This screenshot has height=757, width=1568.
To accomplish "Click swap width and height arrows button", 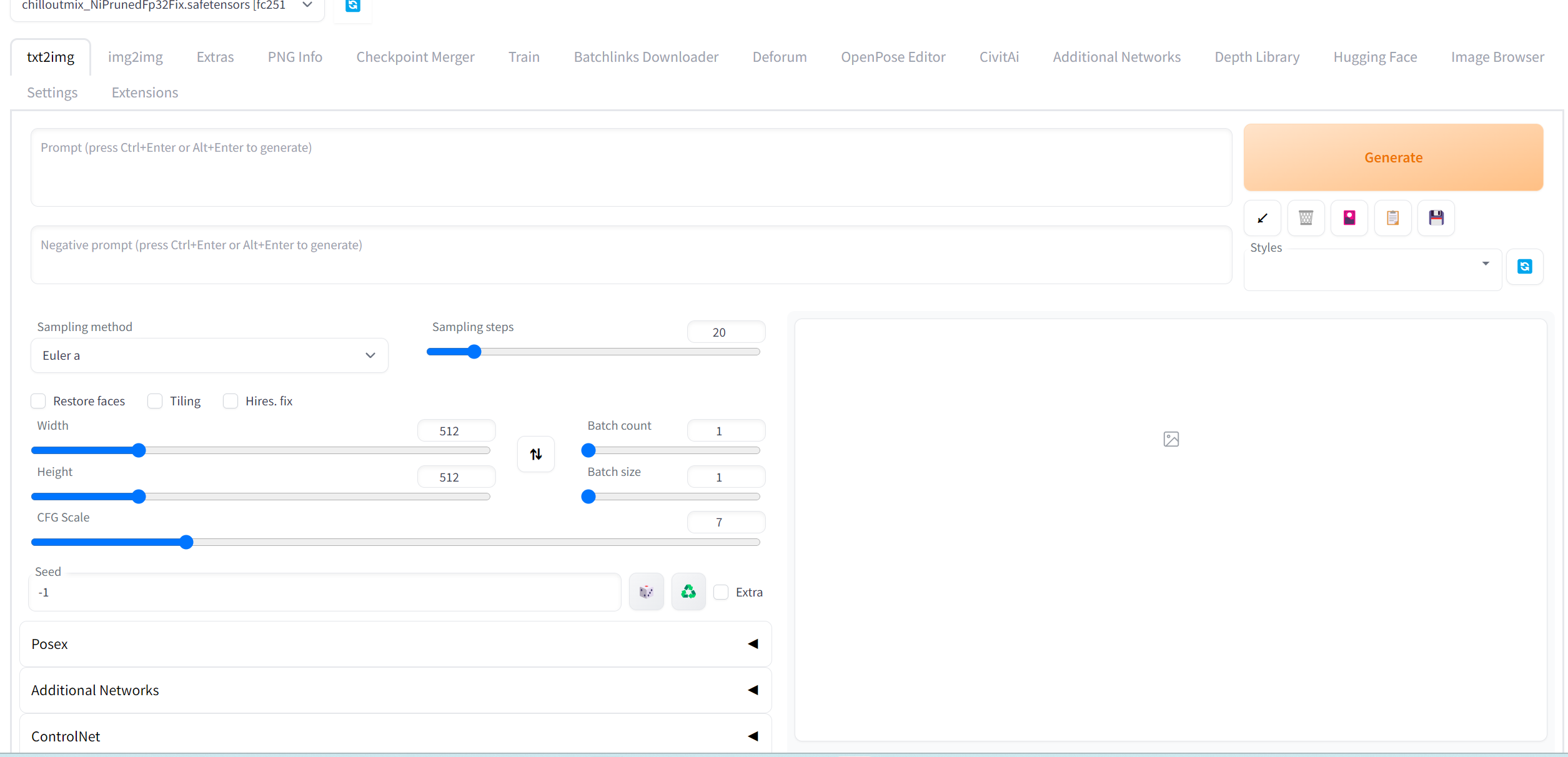I will click(x=536, y=454).
